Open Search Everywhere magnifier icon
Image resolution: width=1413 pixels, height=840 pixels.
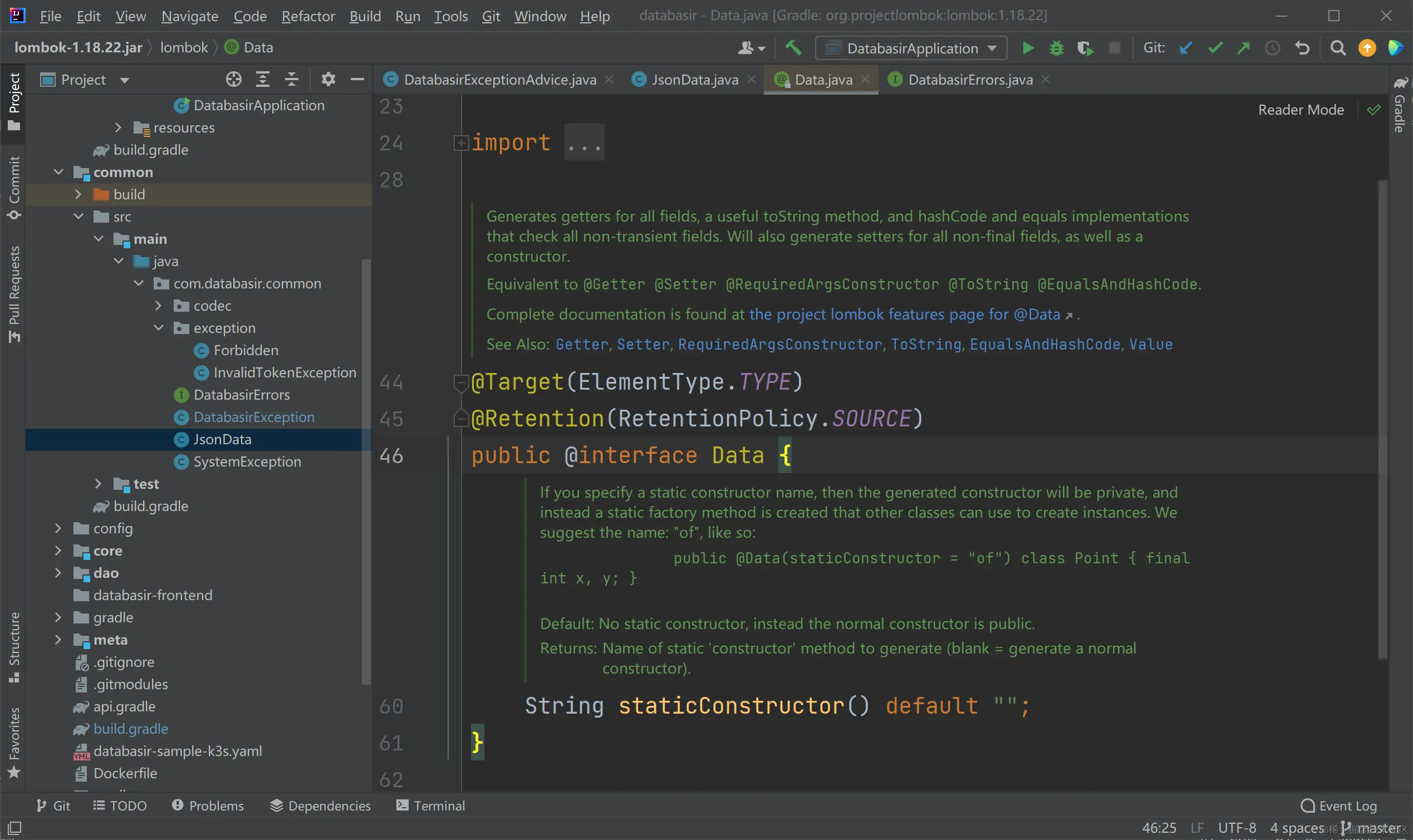(x=1338, y=48)
